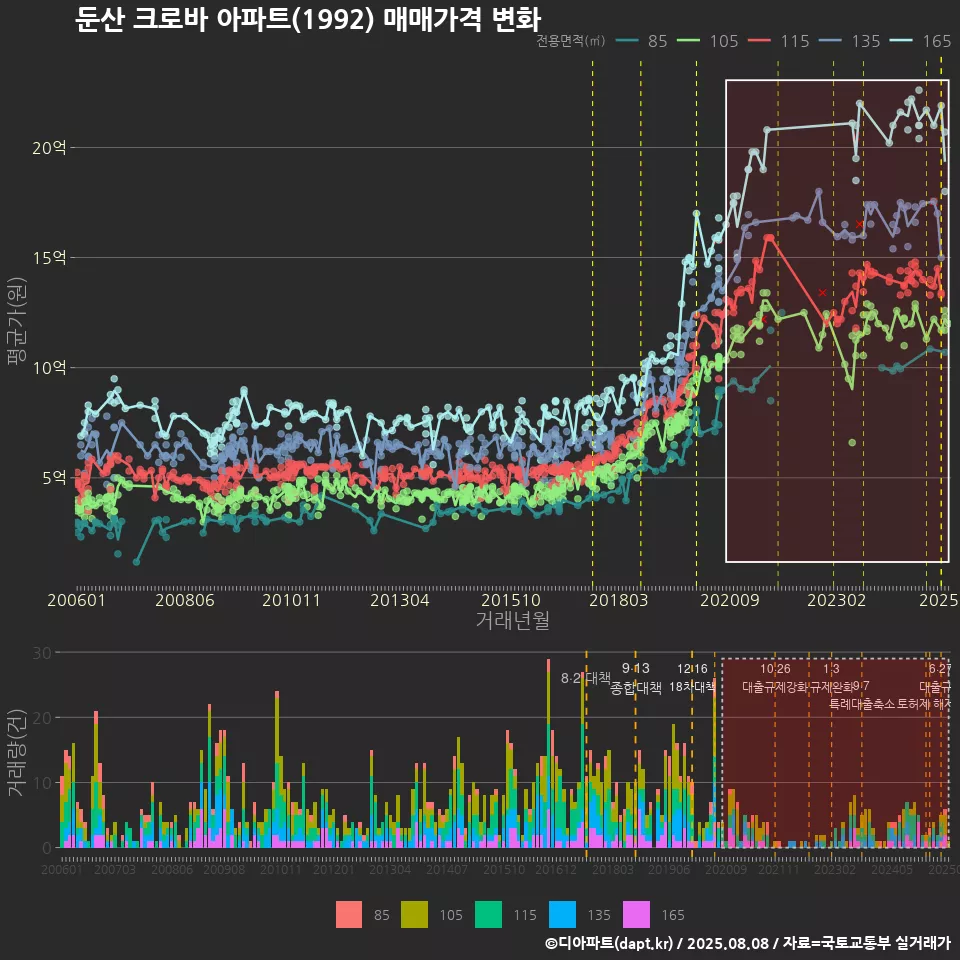This screenshot has width=960, height=960.
Task: Click '201304' on the price chart axis
Action: [x=400, y=600]
